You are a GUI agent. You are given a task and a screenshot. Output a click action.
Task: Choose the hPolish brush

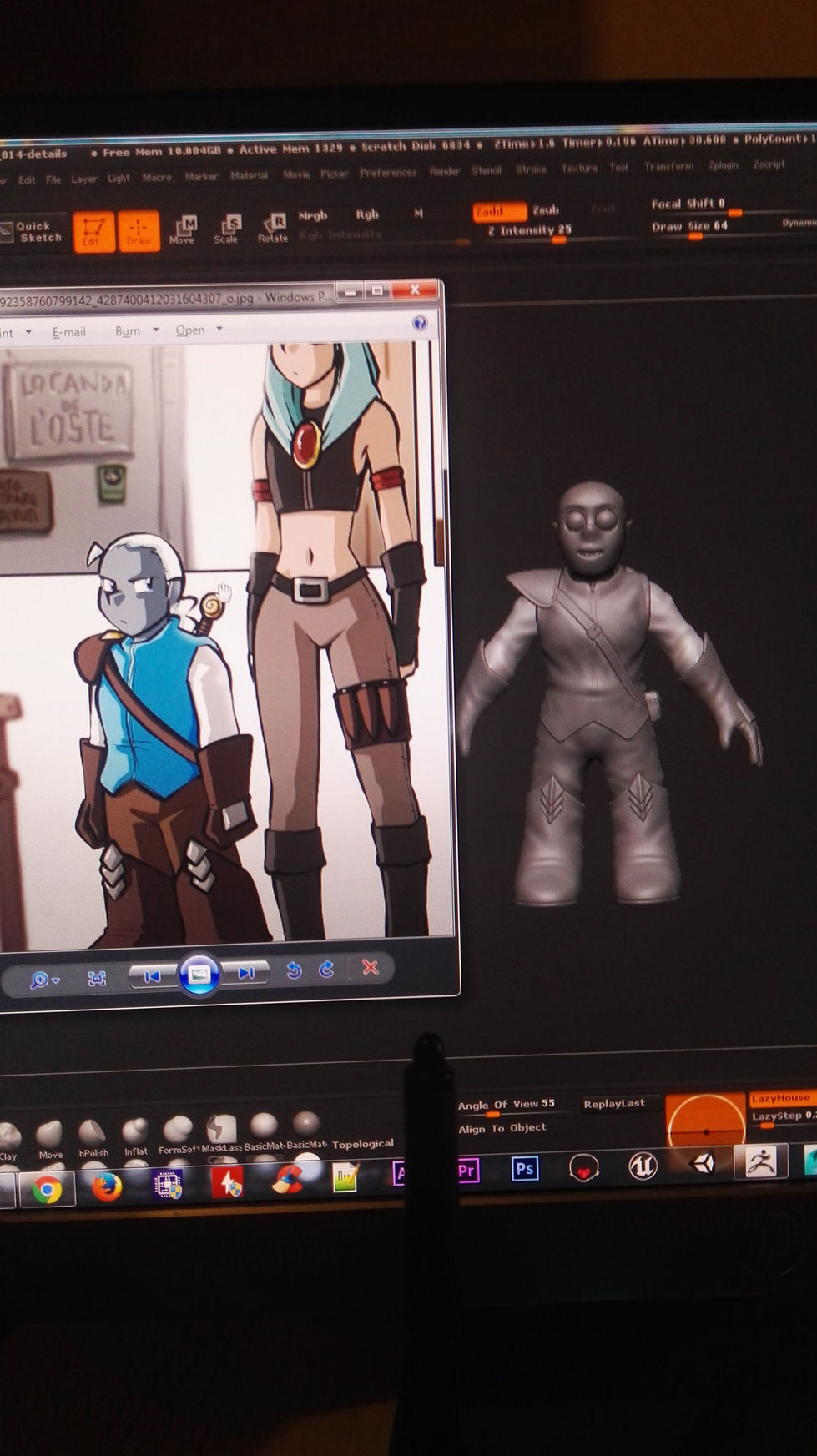coord(93,1136)
